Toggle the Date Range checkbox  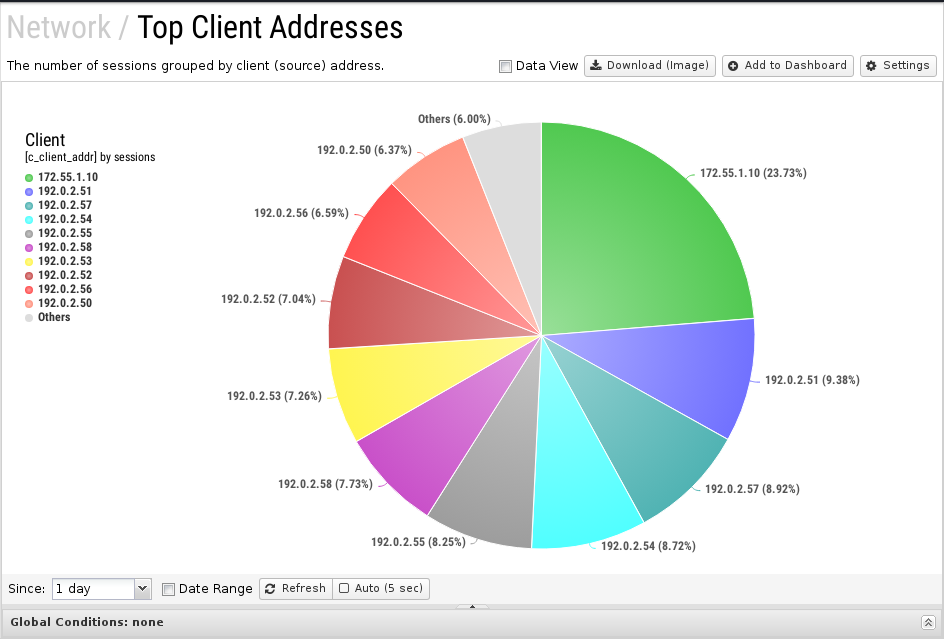(169, 589)
